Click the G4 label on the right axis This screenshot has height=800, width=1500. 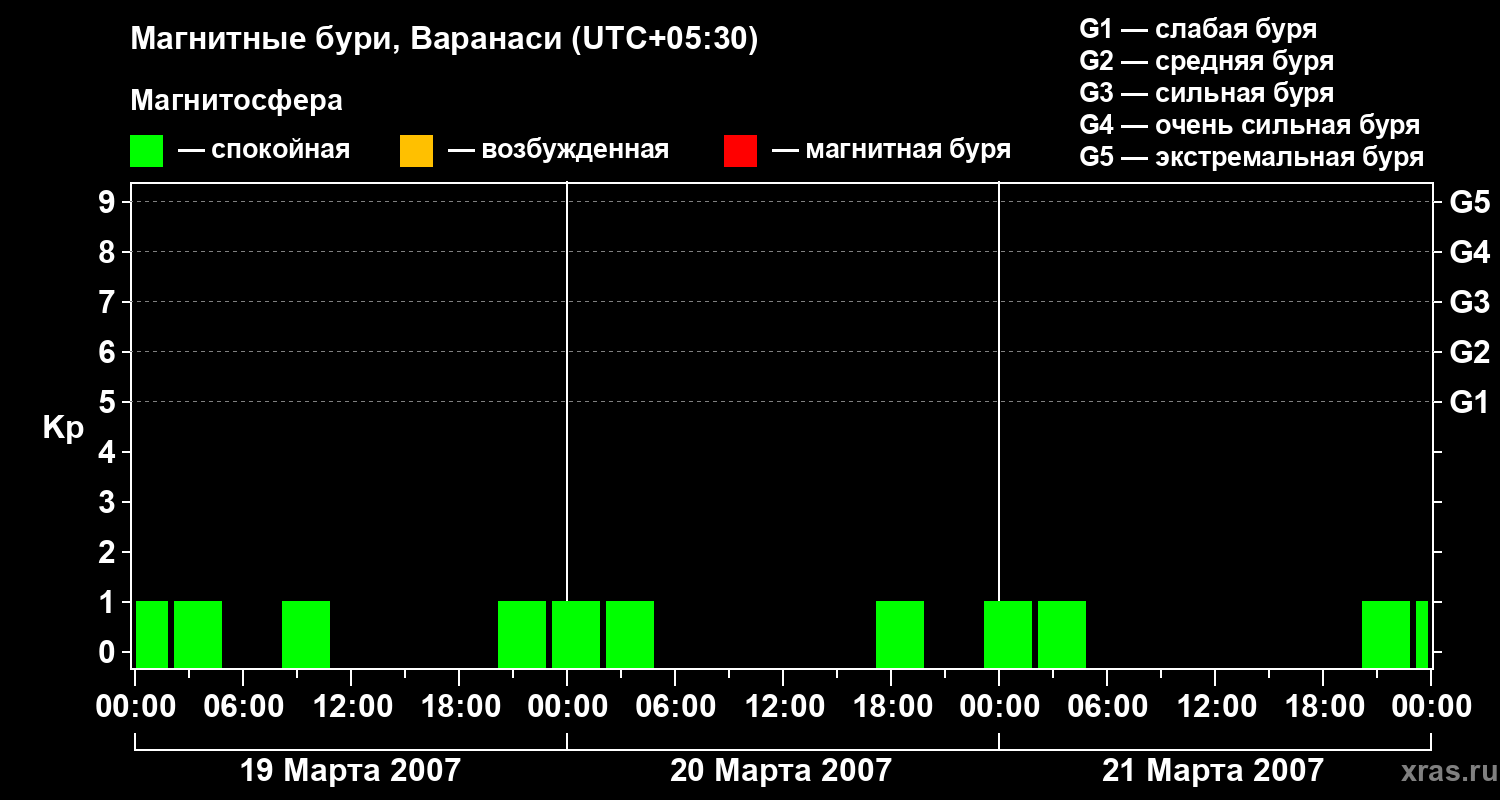[x=1469, y=252]
